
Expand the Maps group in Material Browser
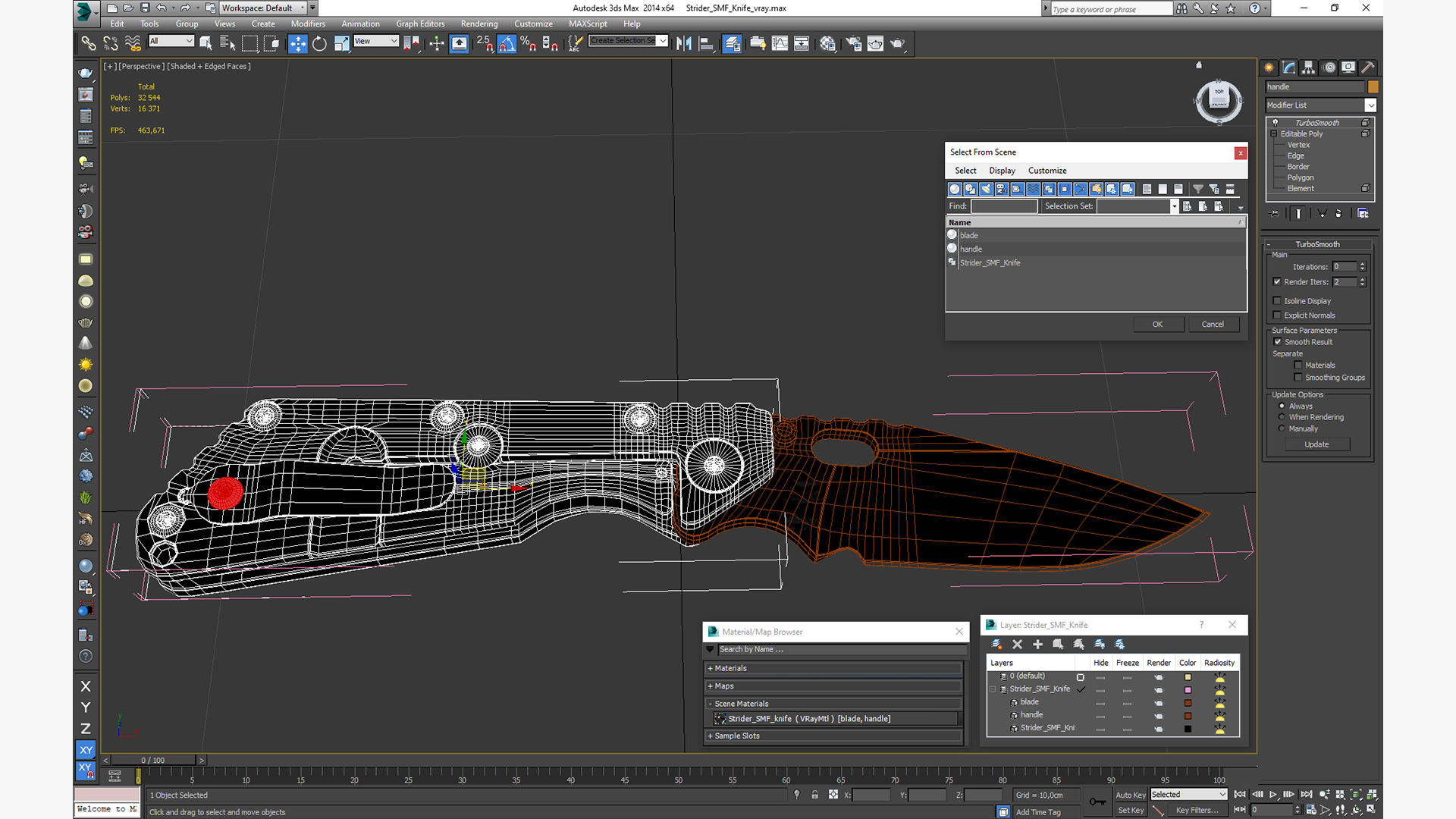tap(833, 686)
